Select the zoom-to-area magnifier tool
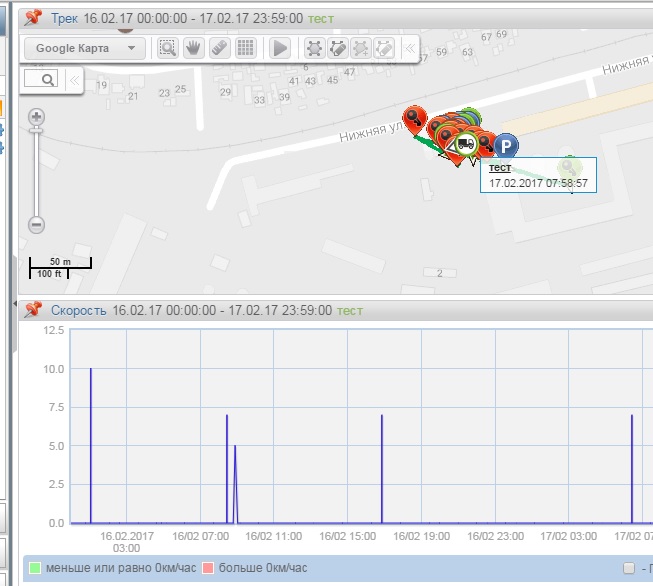The width and height of the screenshot is (653, 586). tap(167, 48)
